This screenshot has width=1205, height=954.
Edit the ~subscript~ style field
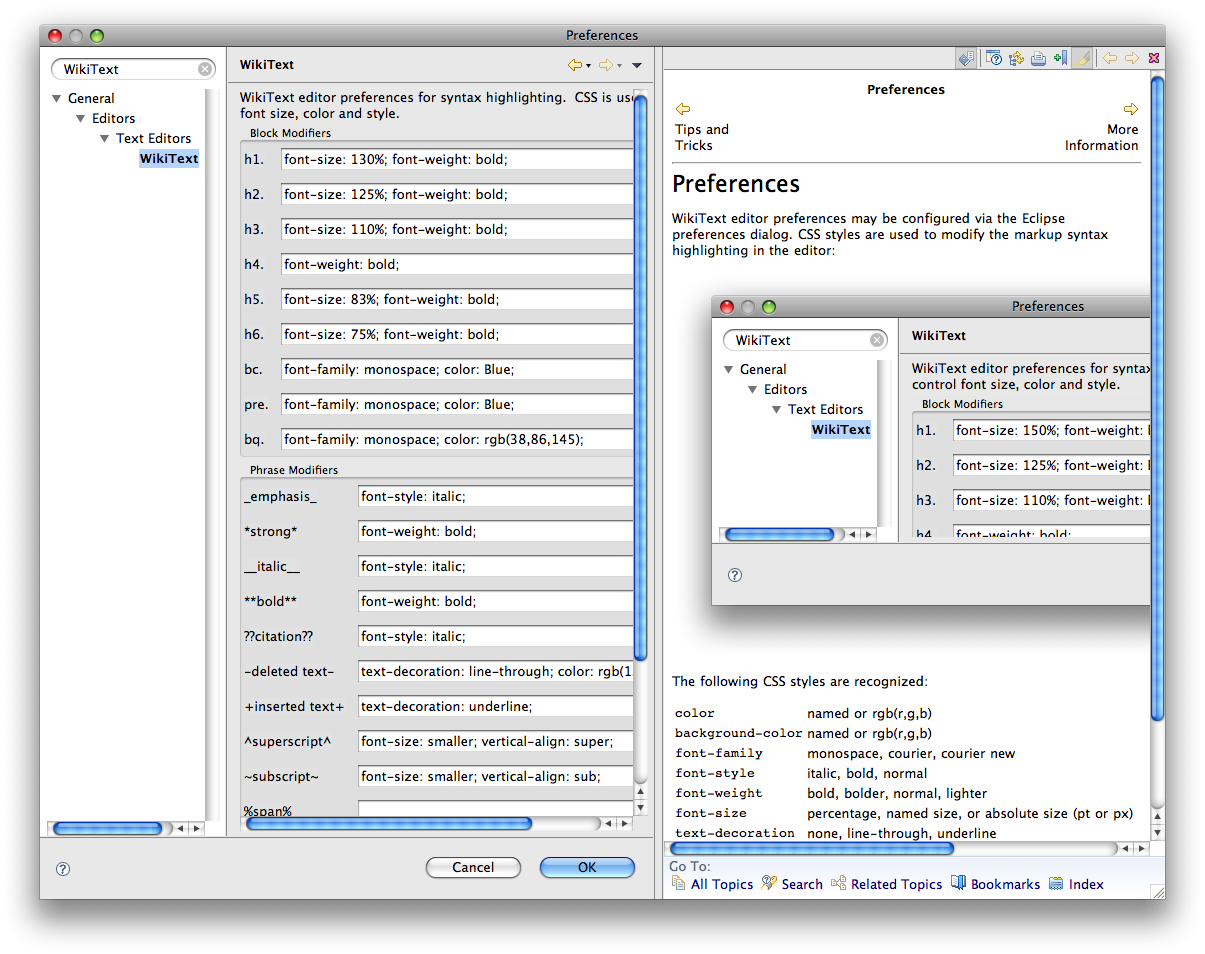tap(496, 776)
